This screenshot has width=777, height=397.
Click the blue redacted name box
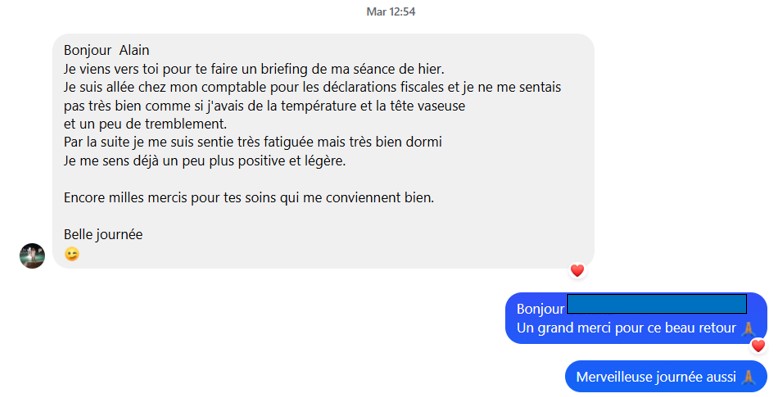pos(657,304)
